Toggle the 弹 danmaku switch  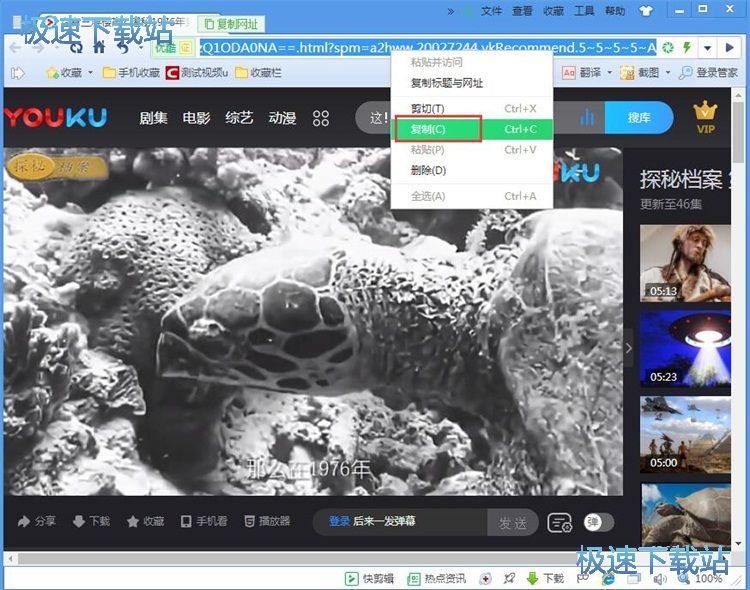pyautogui.click(x=598, y=522)
